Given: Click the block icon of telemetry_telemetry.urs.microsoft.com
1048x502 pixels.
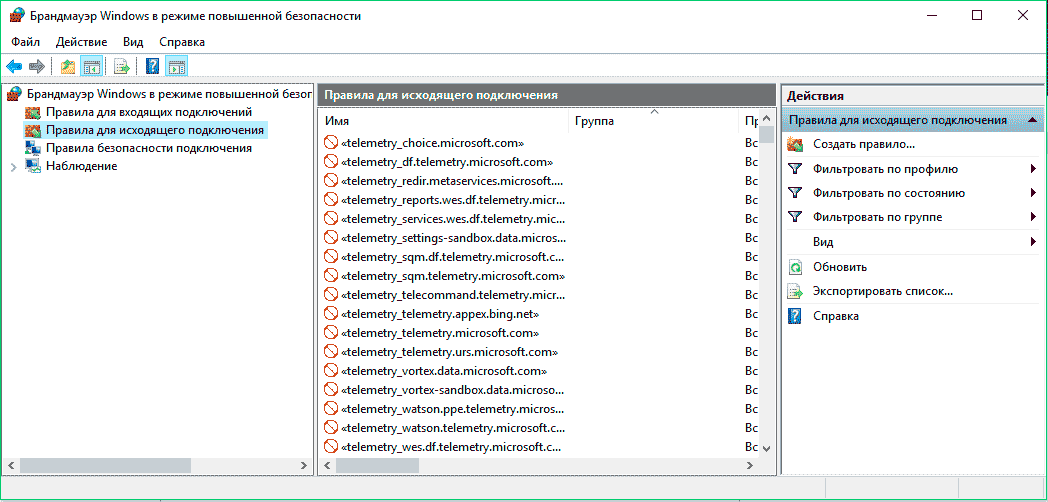Looking at the screenshot, I should coord(331,352).
